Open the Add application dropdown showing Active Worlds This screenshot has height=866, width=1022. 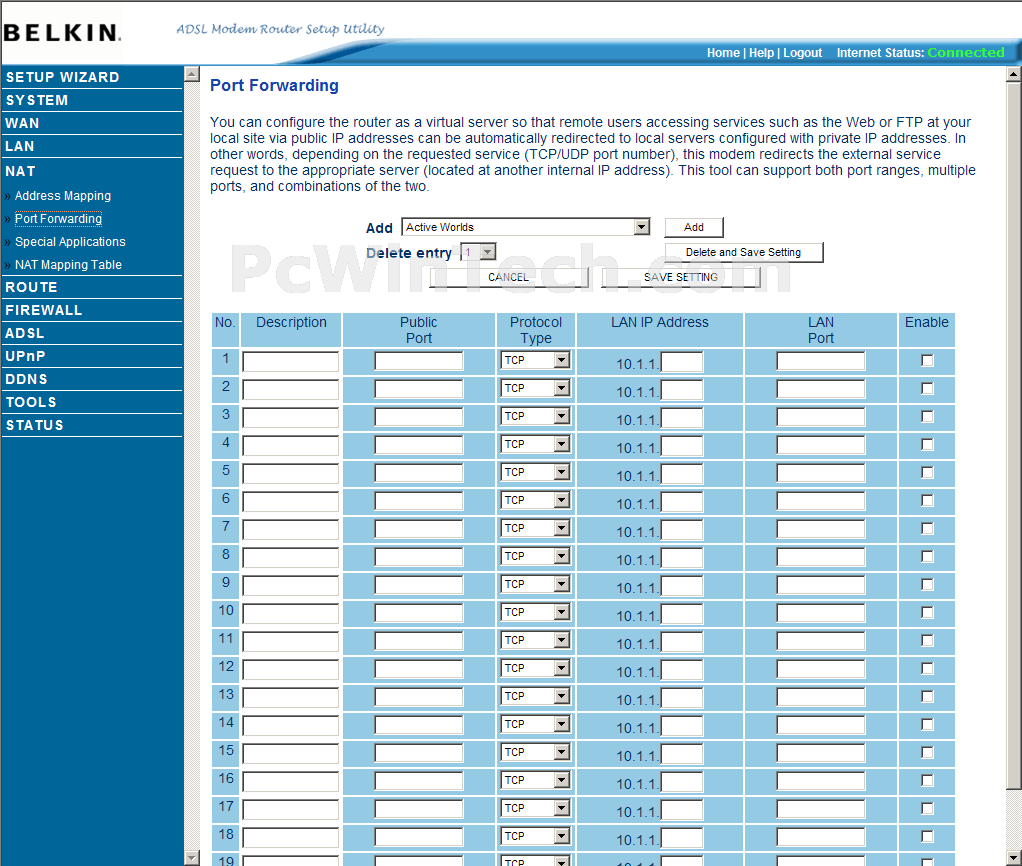point(526,227)
